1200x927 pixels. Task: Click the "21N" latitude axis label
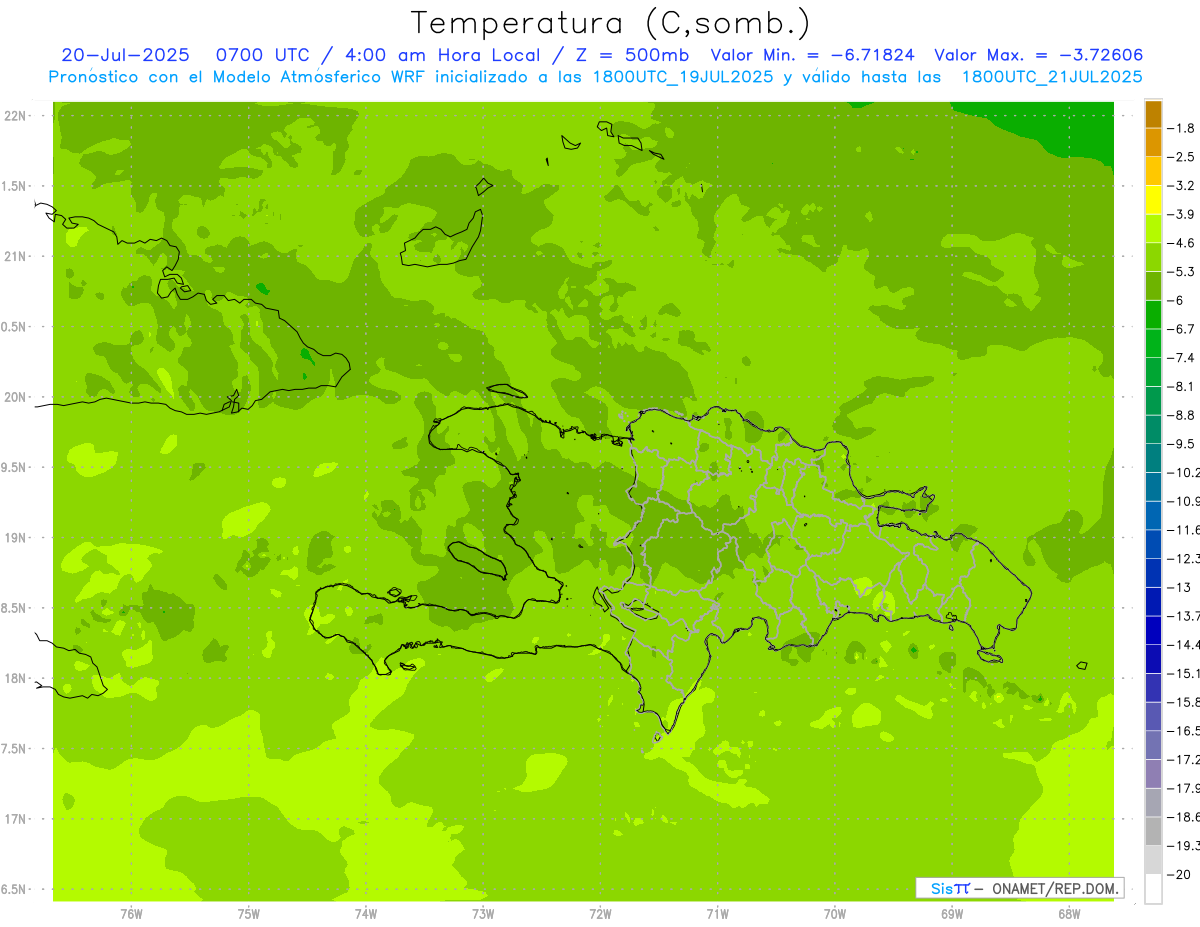click(15, 256)
